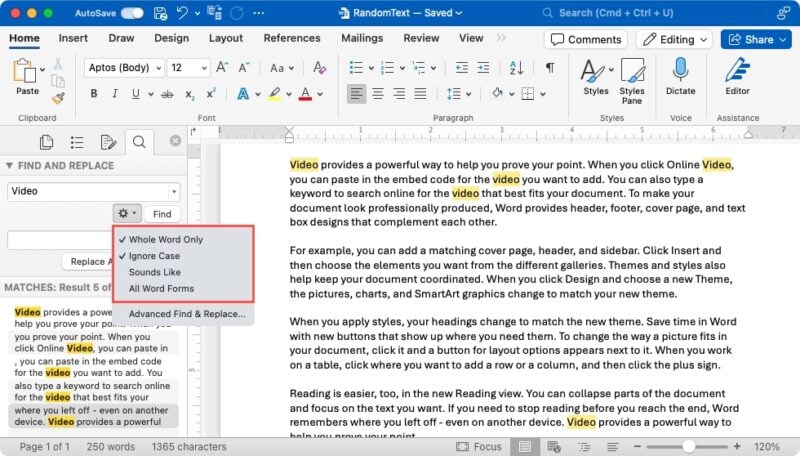Click font color red A swatch
800x456 pixels.
click(x=305, y=94)
